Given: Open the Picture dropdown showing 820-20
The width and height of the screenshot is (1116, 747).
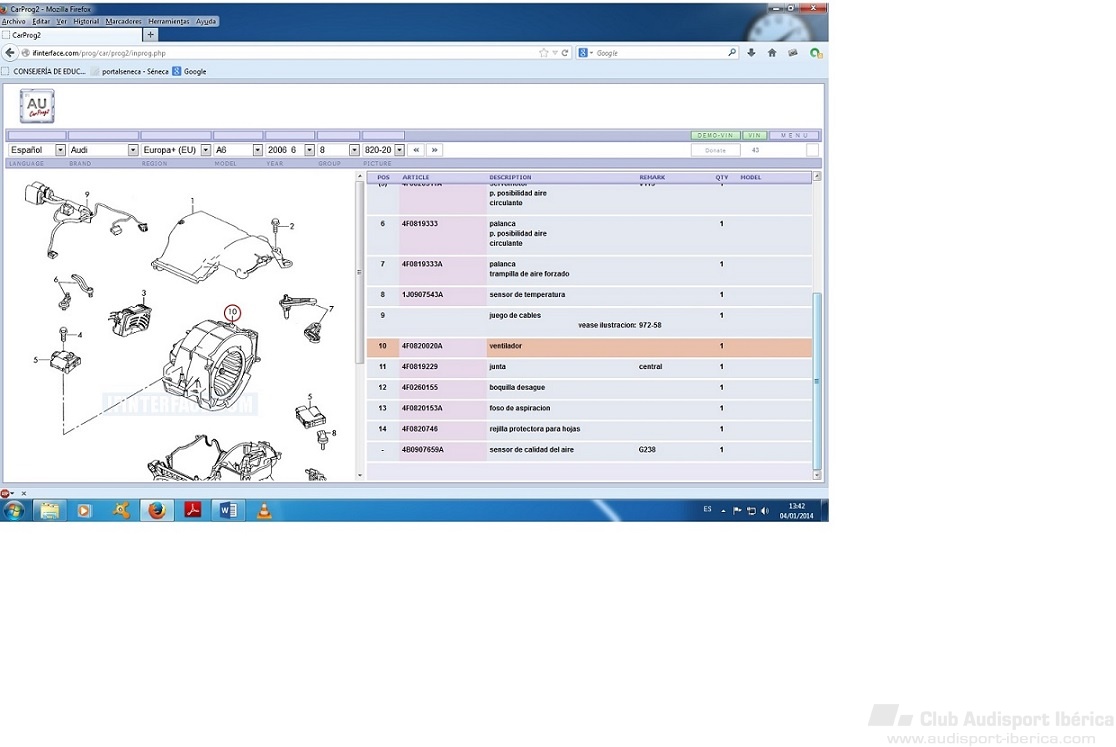Looking at the screenshot, I should pyautogui.click(x=384, y=150).
